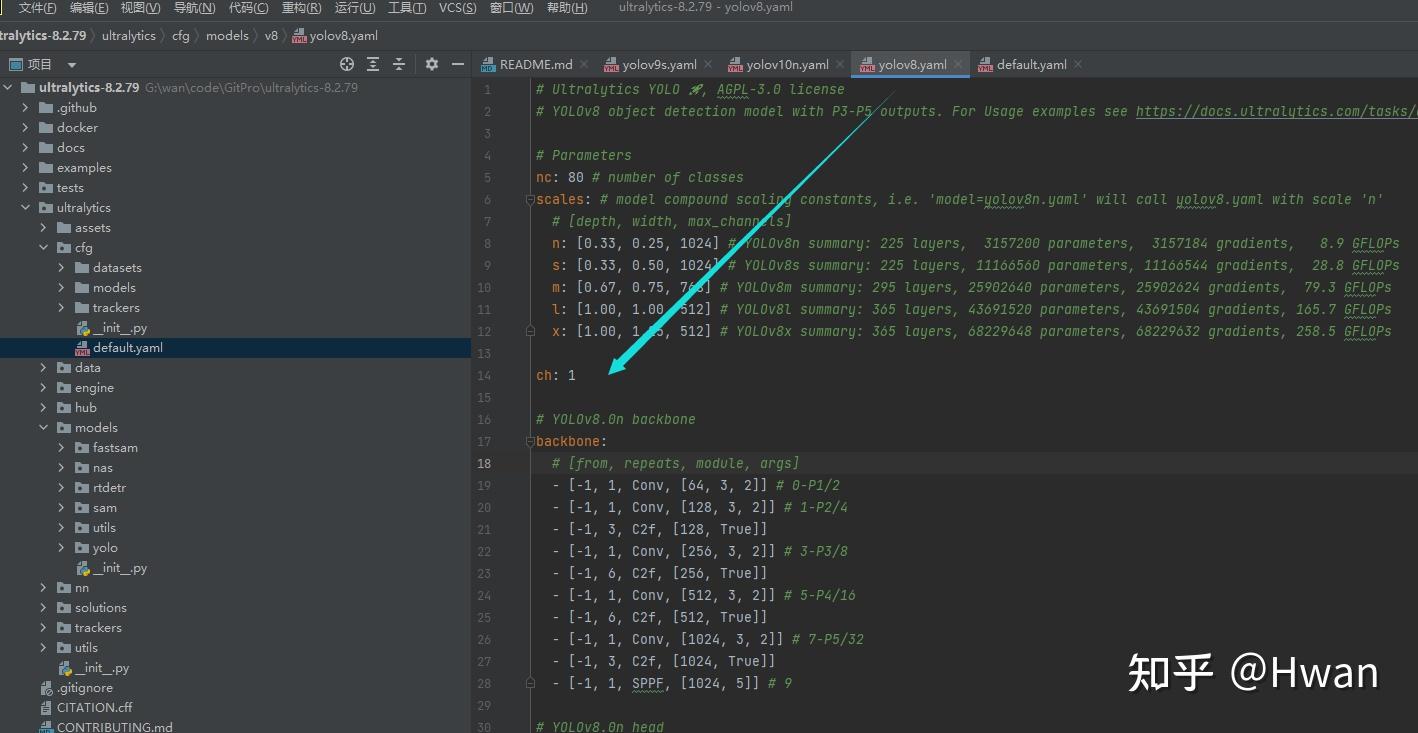Fold the backbone section in gutter
This screenshot has height=733, width=1418.
[x=530, y=441]
